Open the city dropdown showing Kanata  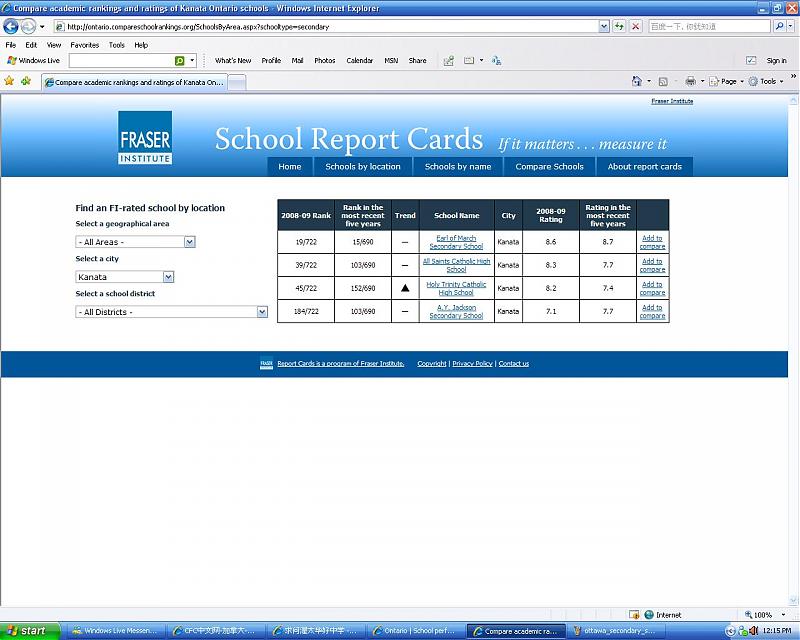[x=124, y=277]
